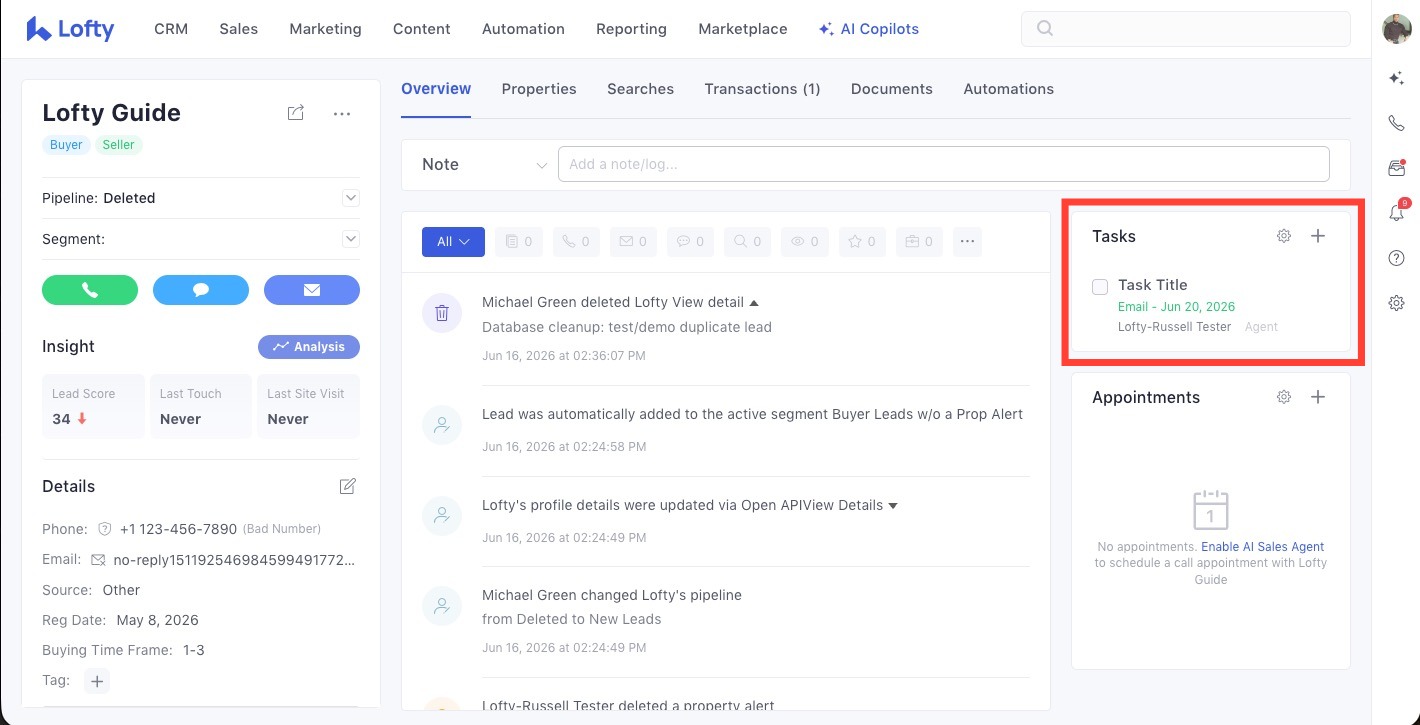Open the dialer phone icon in sidebar
The width and height of the screenshot is (1420, 725).
[1397, 124]
